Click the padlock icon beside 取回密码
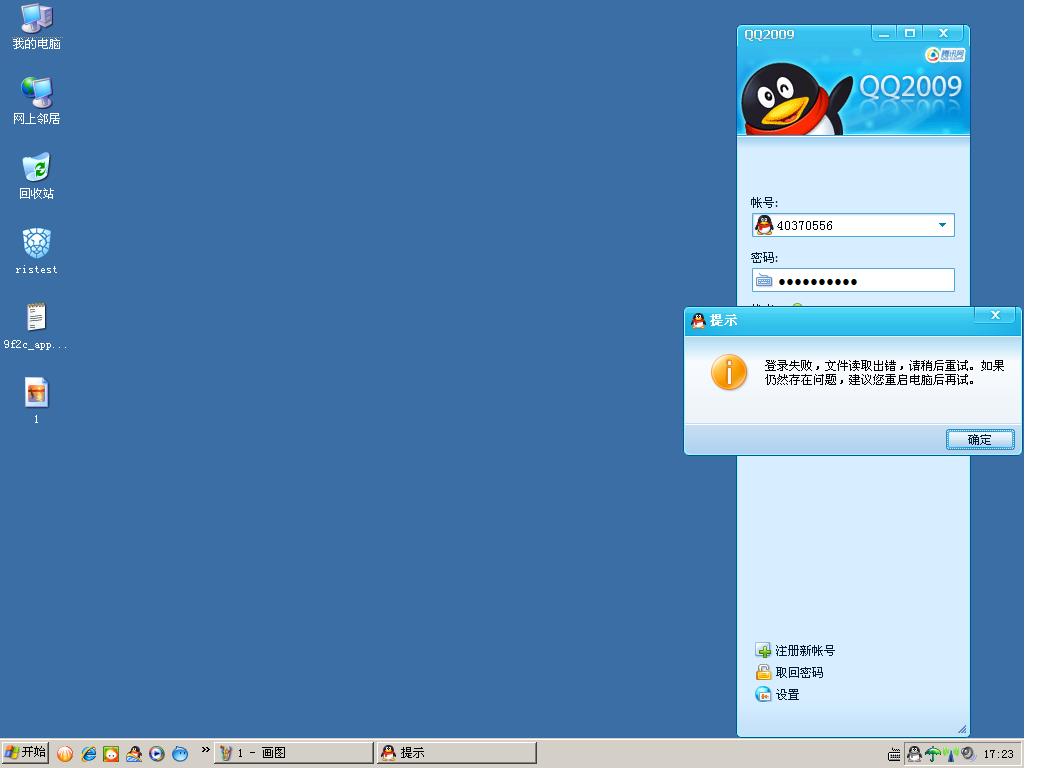 (x=763, y=672)
